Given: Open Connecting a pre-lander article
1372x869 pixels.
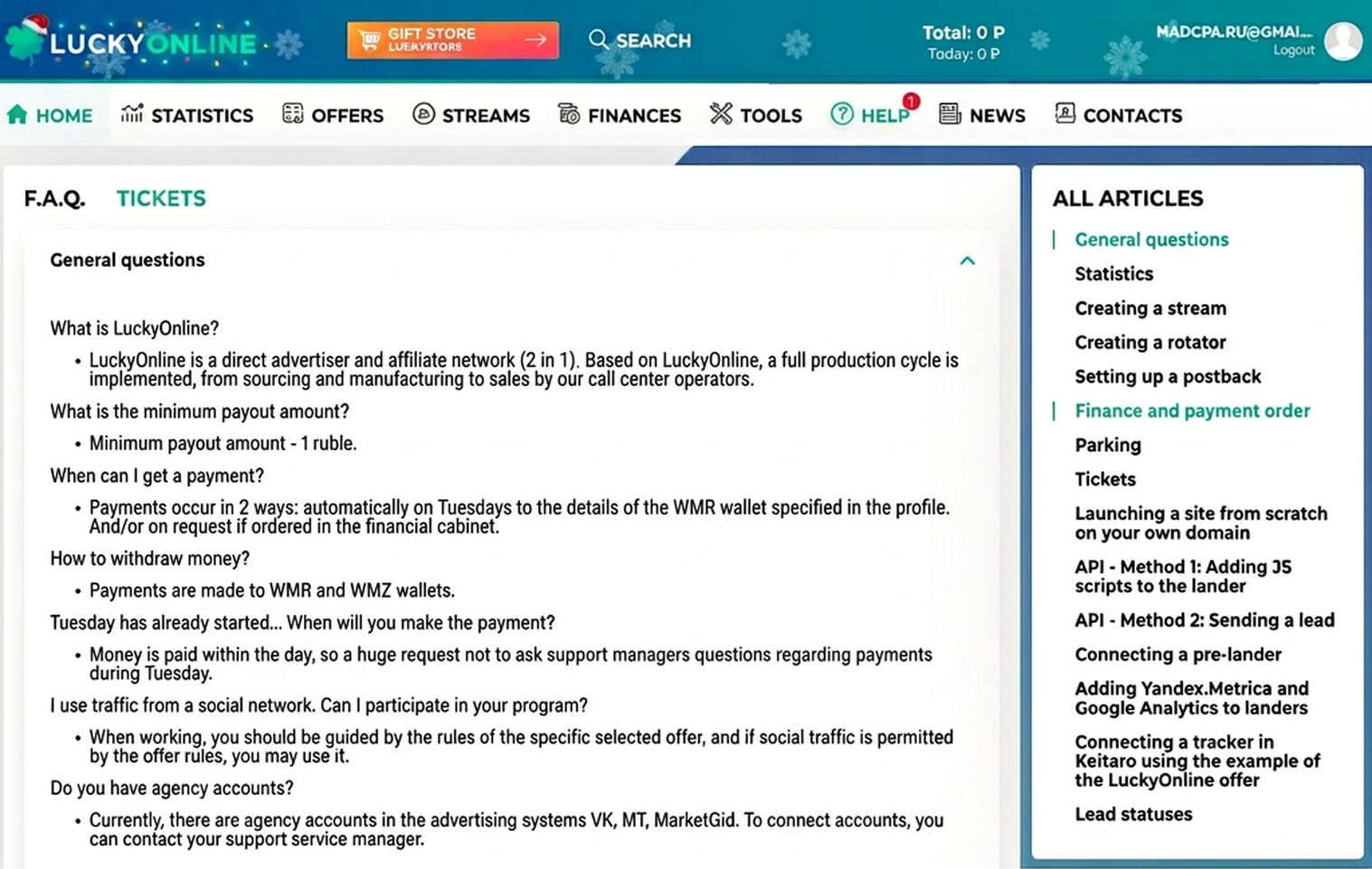Looking at the screenshot, I should [x=1178, y=655].
